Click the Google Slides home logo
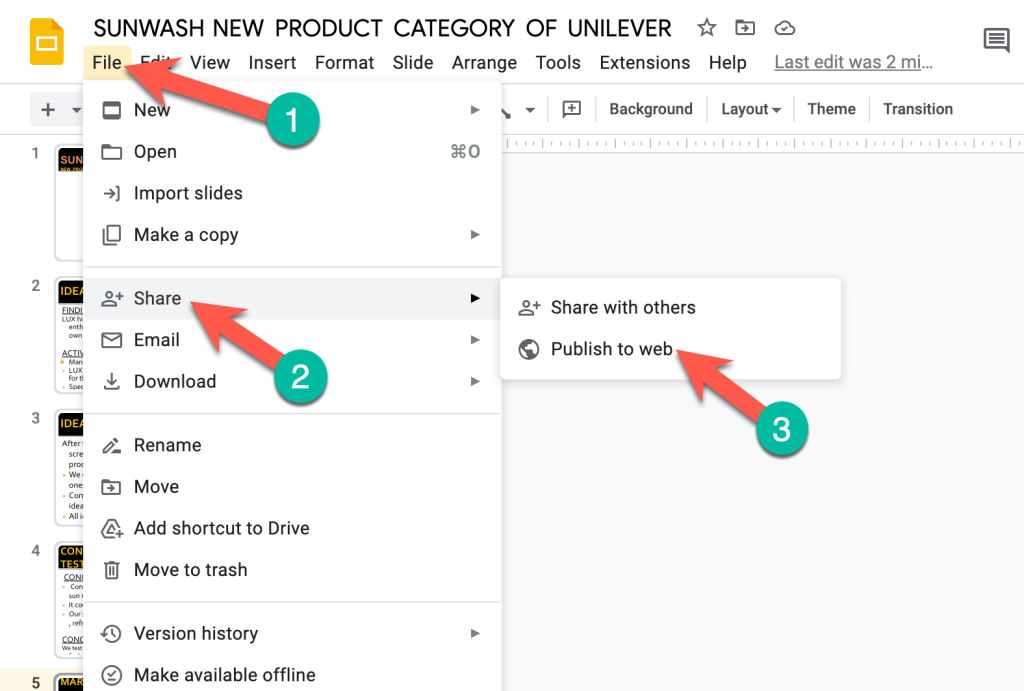 [x=46, y=43]
